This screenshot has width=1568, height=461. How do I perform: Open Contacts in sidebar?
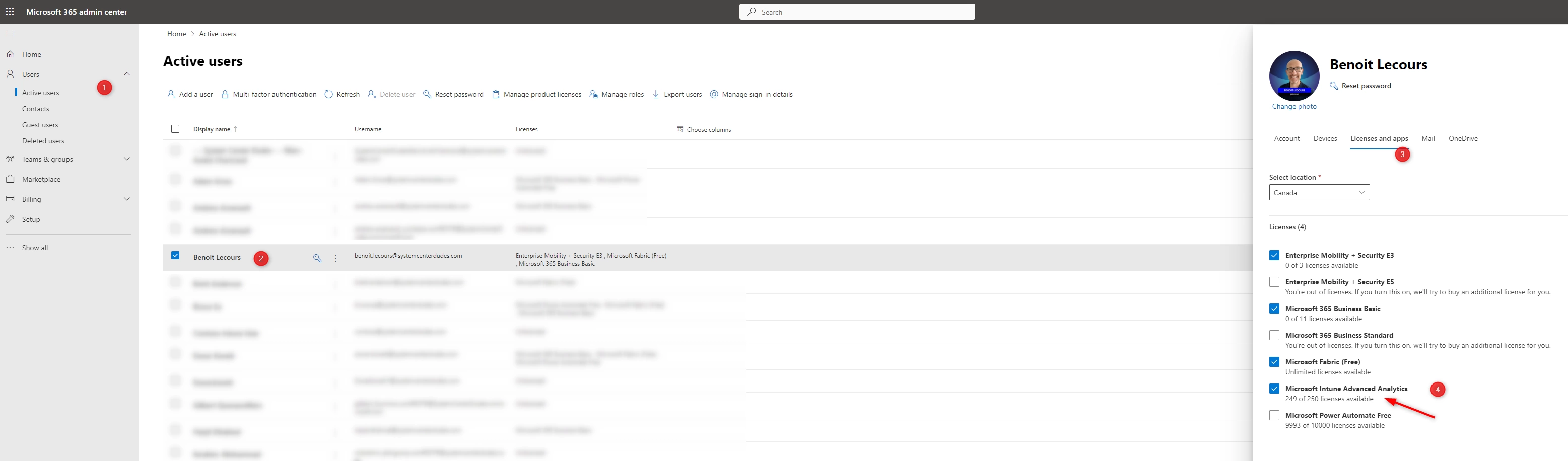click(36, 109)
